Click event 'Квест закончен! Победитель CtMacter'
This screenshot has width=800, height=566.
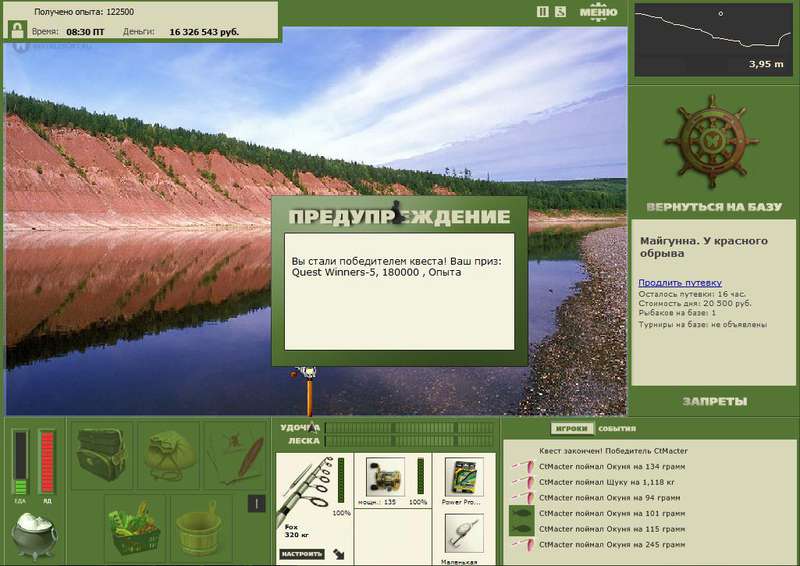coord(613,451)
